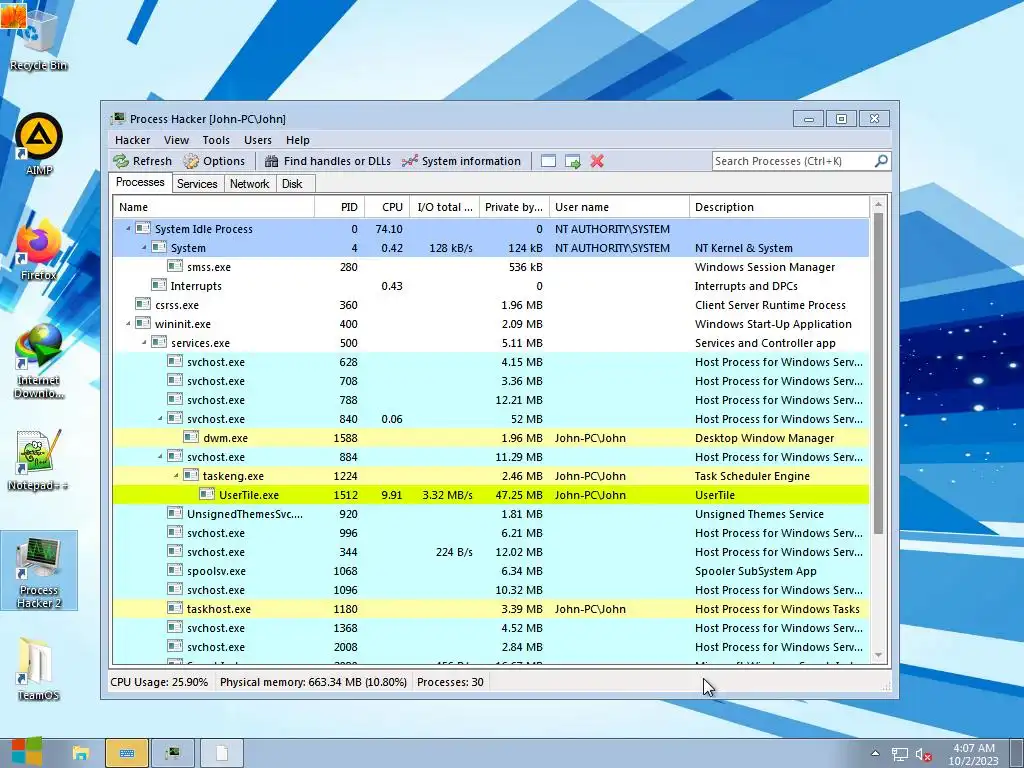
Task: Click scrollbar up arrow in process list
Action: [878, 205]
